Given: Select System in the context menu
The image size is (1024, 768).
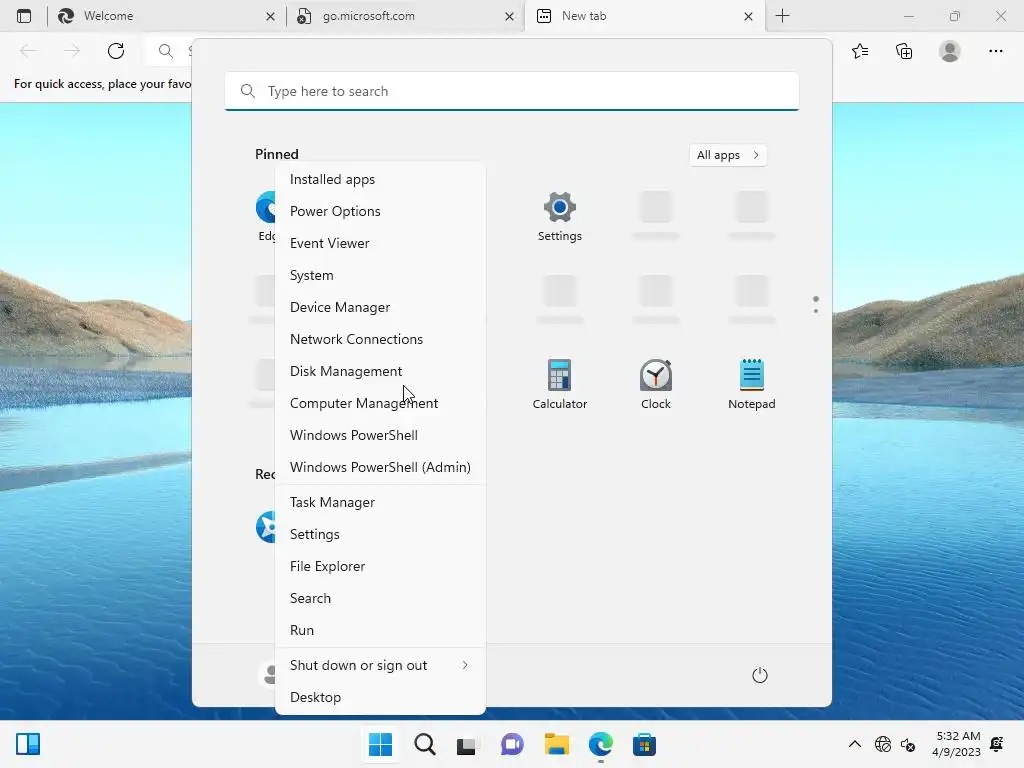Looking at the screenshot, I should (x=380, y=275).
